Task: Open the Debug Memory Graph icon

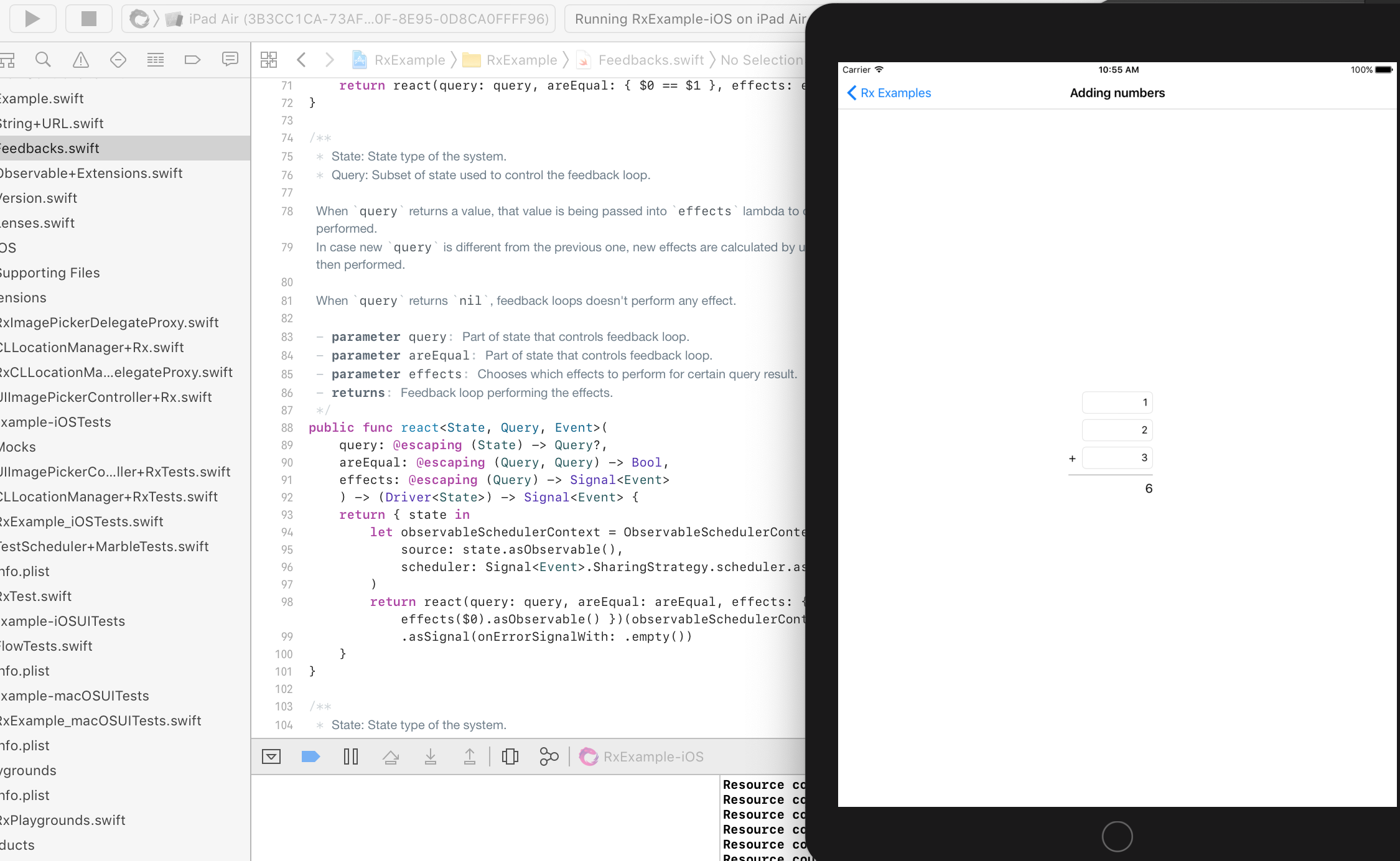Action: coord(549,756)
